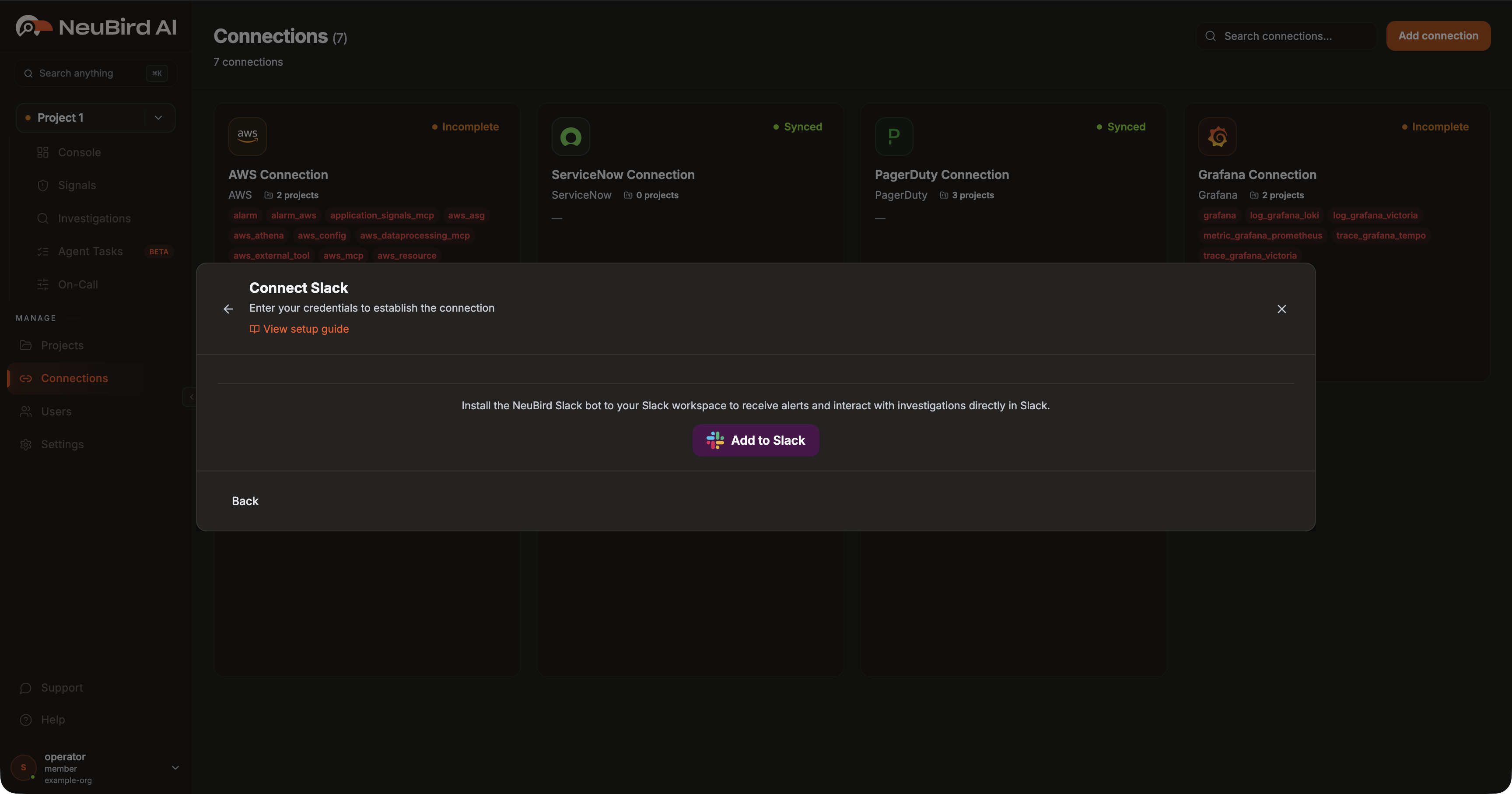Click the AWS card Incomplete status
Viewport: 1512px width, 794px height.
[x=465, y=127]
